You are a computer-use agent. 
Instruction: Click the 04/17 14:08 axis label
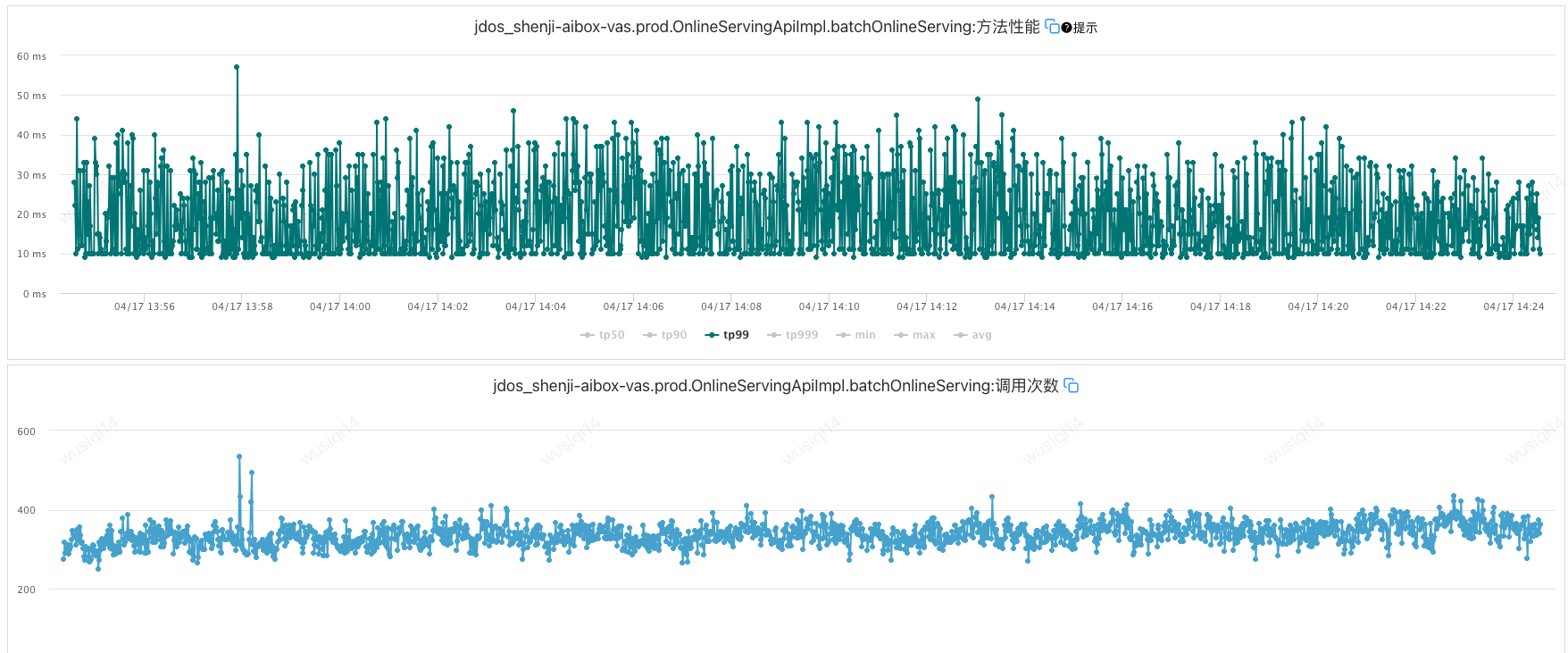(731, 306)
